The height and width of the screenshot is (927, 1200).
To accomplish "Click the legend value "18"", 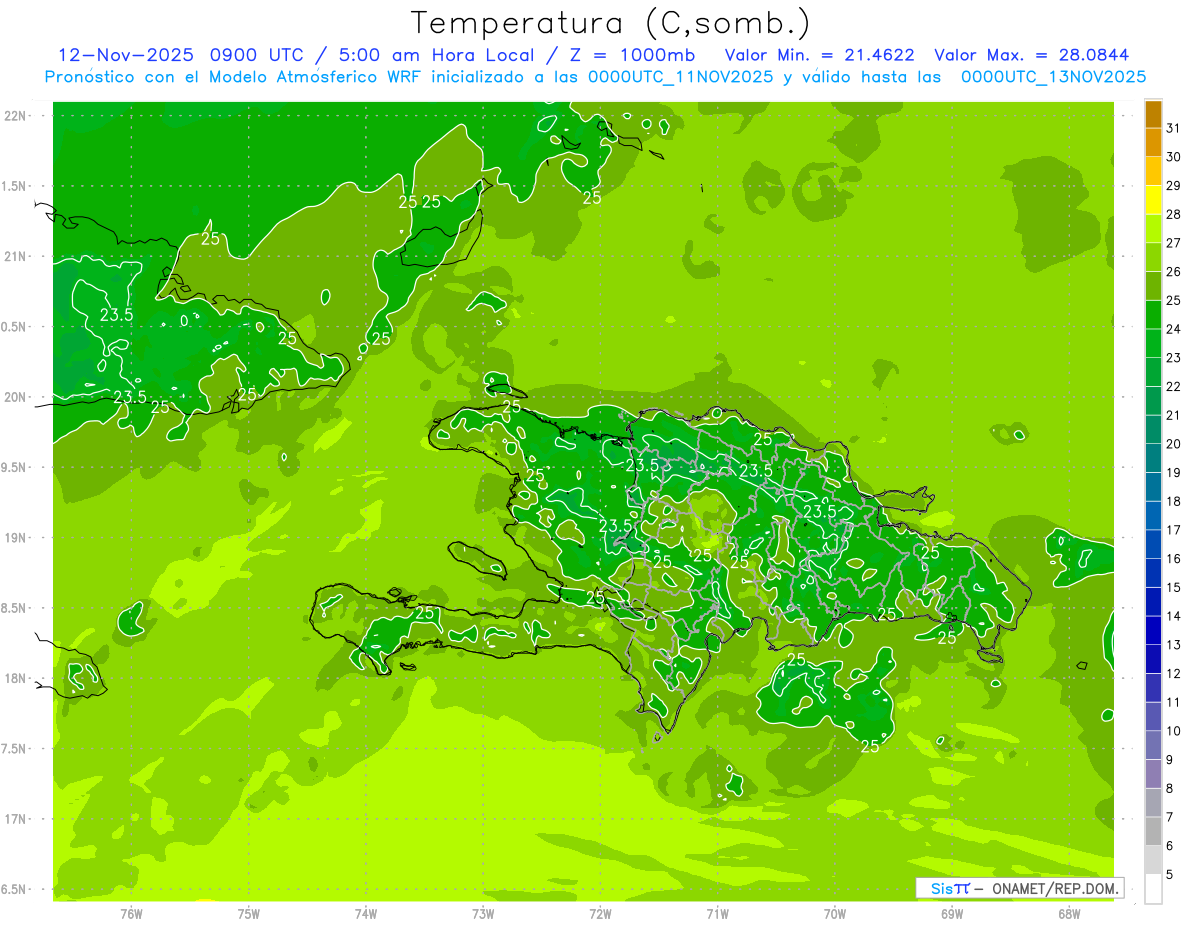I will pos(1174,501).
